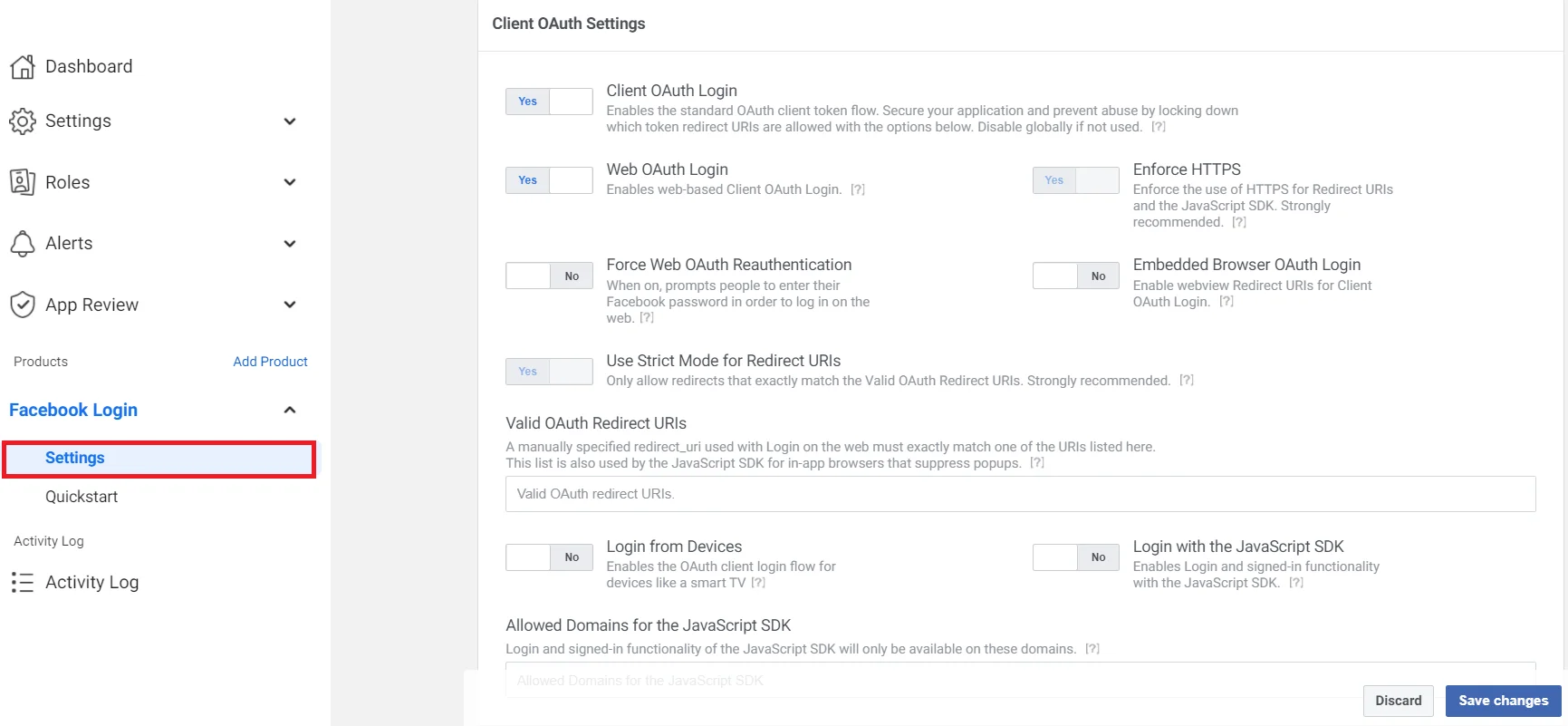Click the Valid OAuth redirect URIs field
1568x726 pixels.
tap(1021, 494)
